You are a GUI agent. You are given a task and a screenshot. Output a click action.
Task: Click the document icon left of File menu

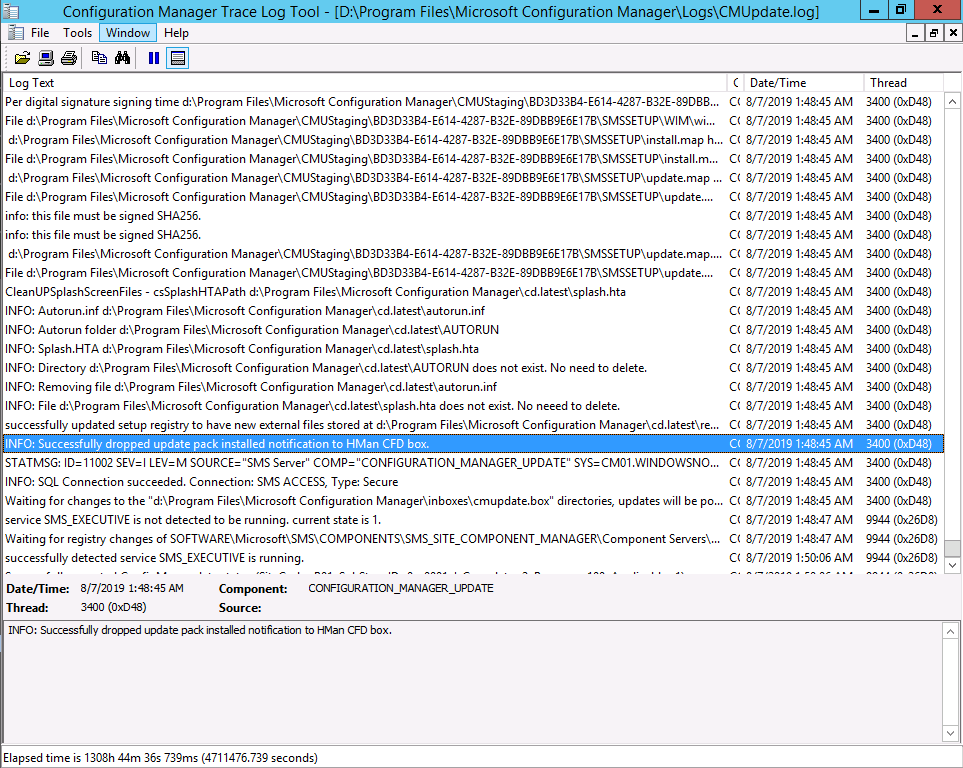pos(16,33)
